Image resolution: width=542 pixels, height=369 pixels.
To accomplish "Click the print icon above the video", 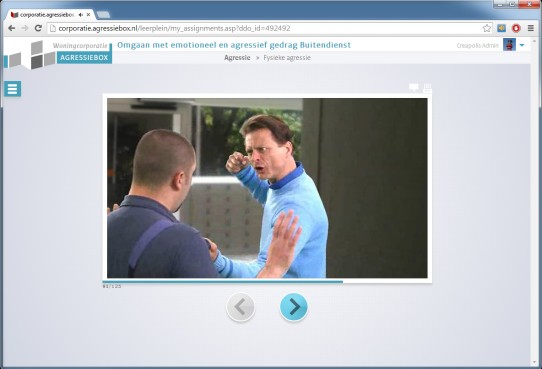I will coord(427,88).
